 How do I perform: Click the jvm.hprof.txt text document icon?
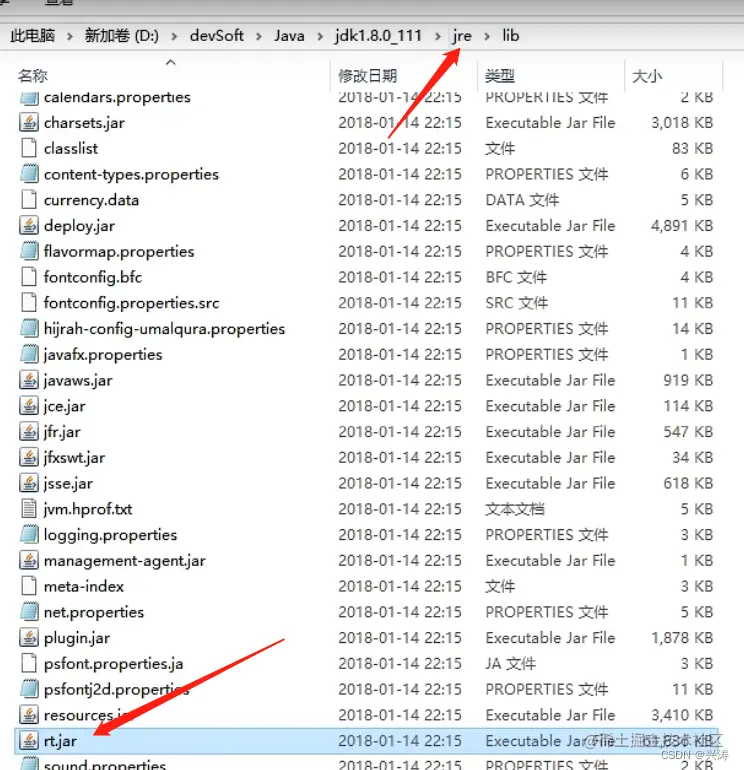28,509
